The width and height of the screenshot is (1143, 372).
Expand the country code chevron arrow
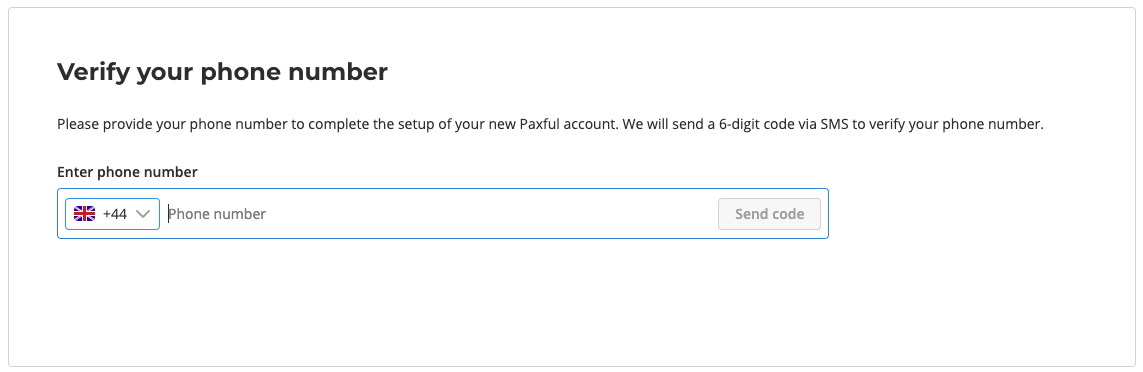143,214
